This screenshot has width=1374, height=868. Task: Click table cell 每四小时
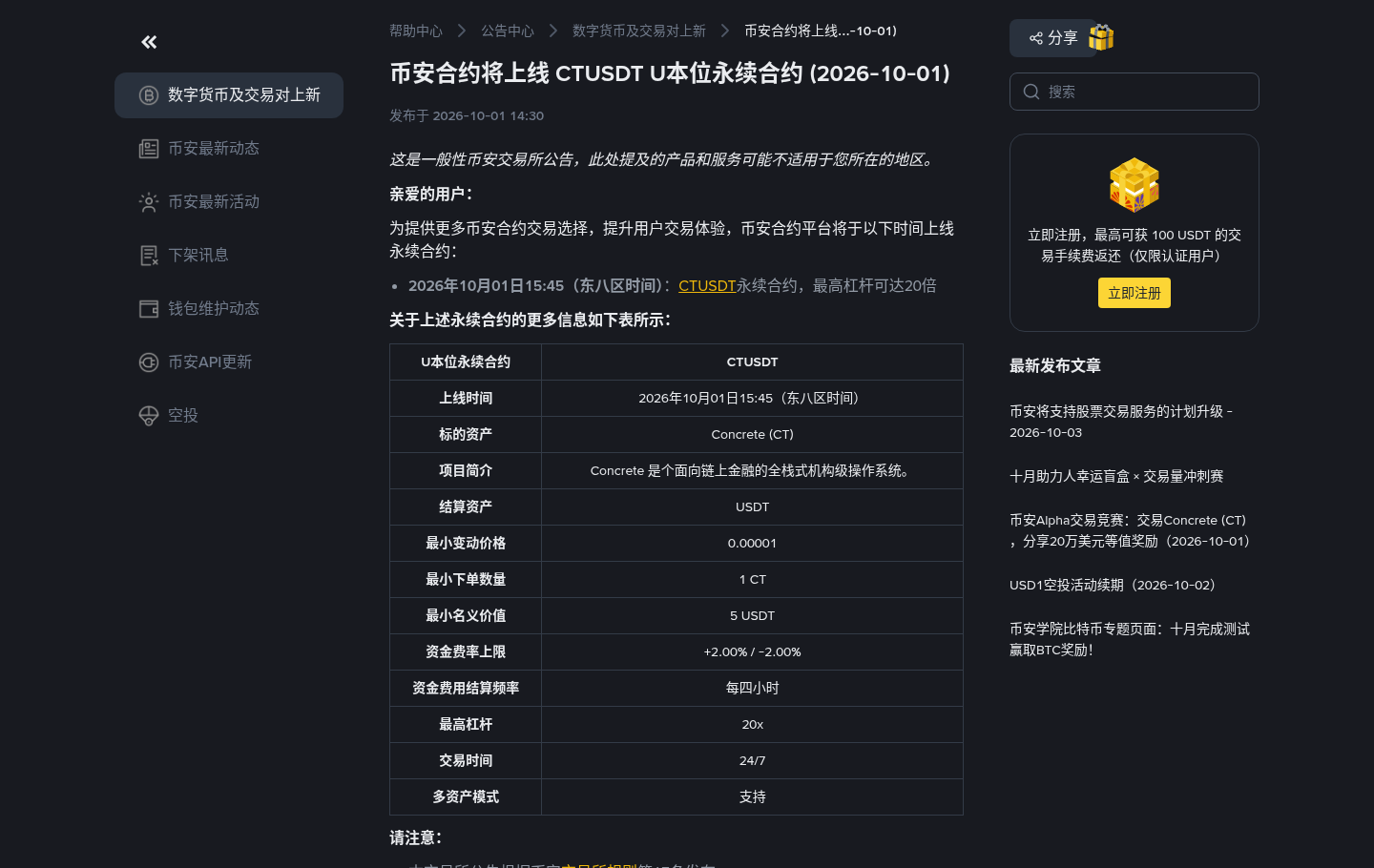(x=752, y=688)
